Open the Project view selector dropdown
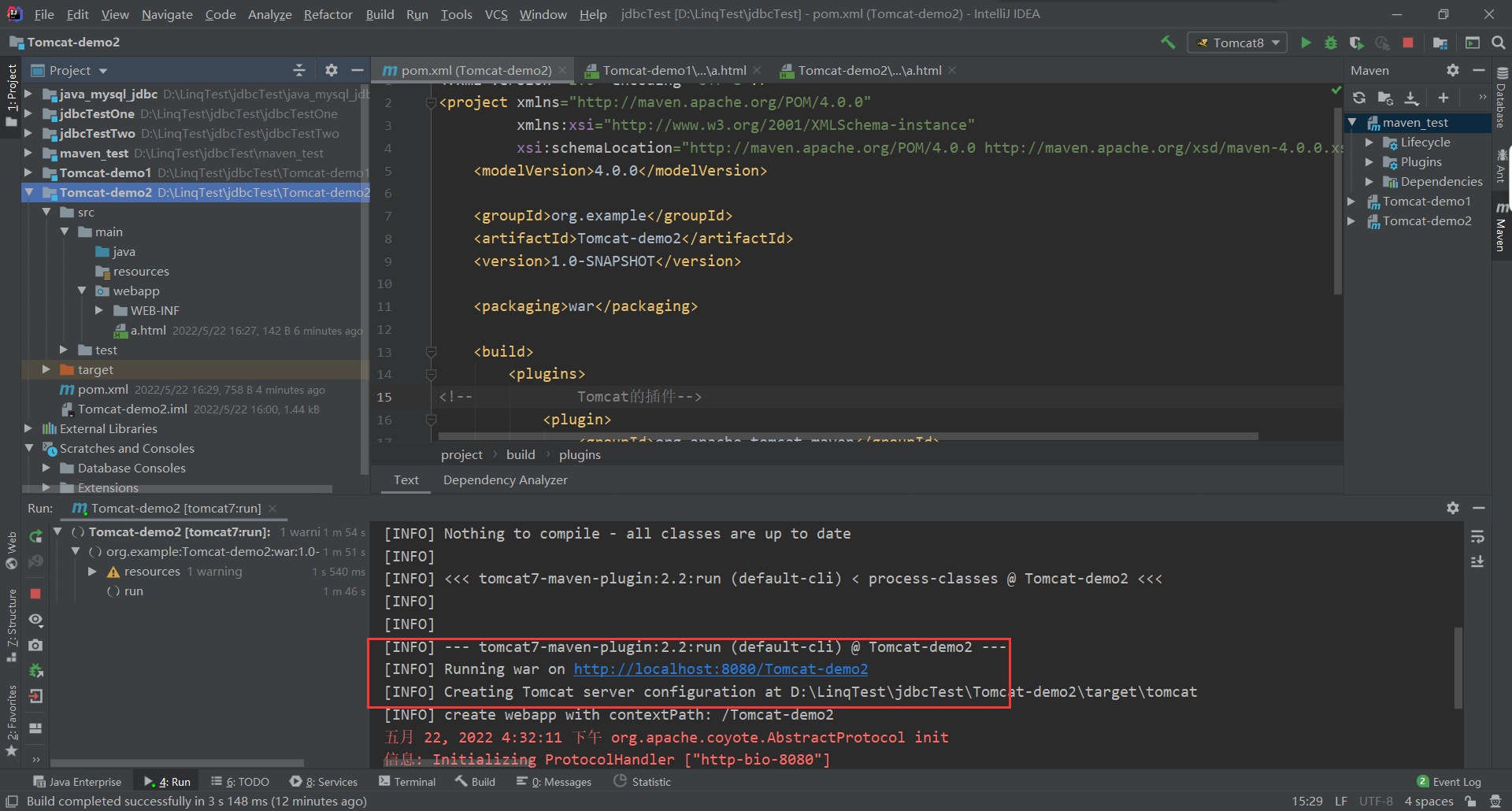 pos(69,70)
